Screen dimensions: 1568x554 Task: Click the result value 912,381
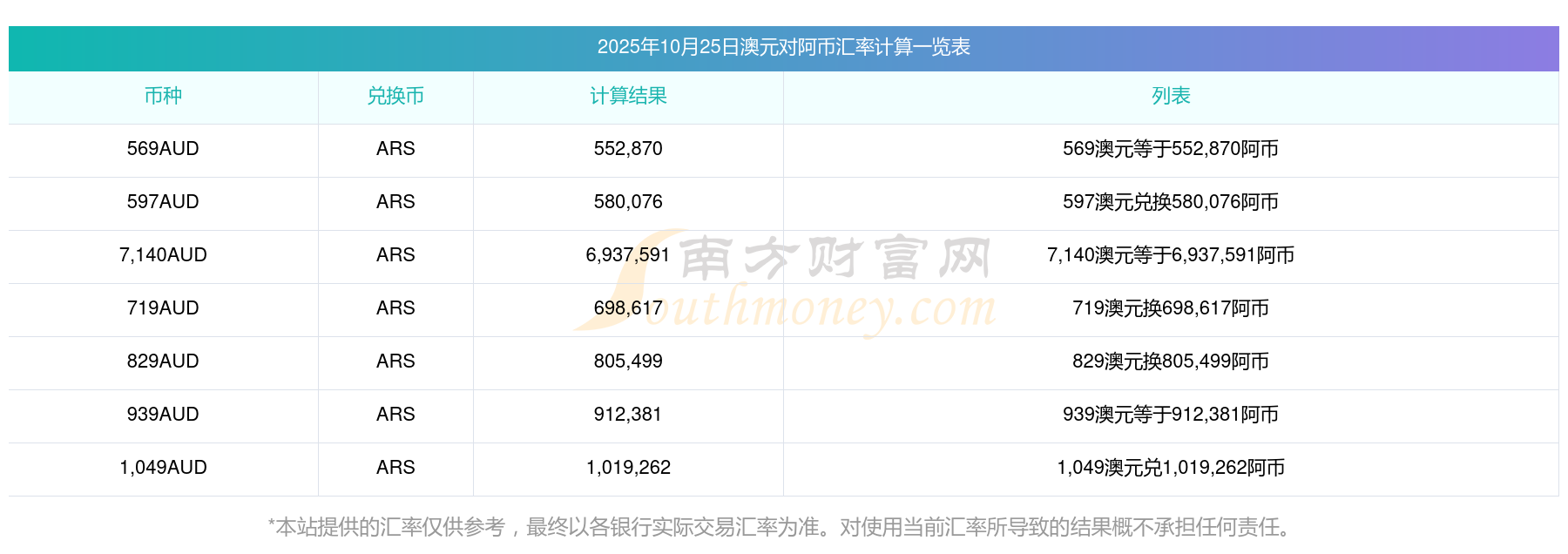point(628,415)
